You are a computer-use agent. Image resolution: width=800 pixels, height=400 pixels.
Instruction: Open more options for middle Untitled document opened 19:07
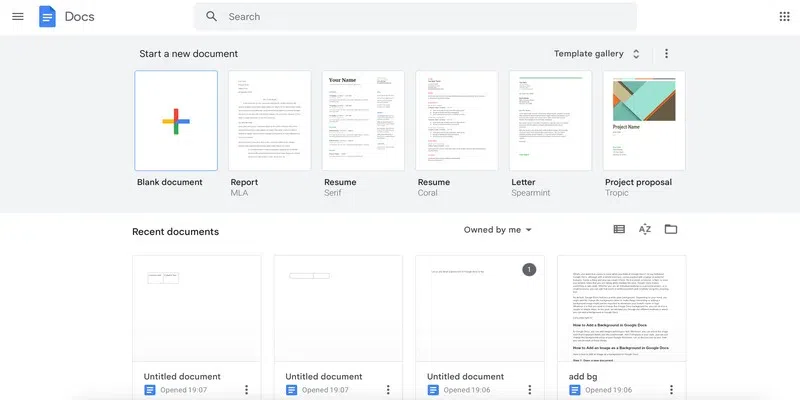388,390
